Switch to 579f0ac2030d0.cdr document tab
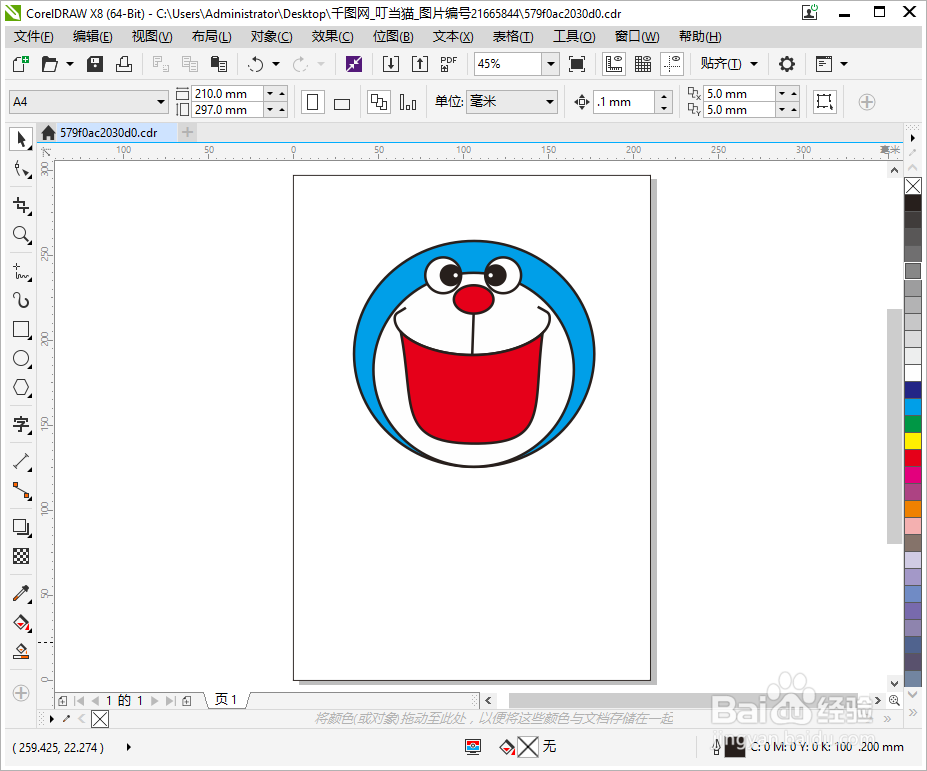The width and height of the screenshot is (927, 771). pyautogui.click(x=108, y=132)
